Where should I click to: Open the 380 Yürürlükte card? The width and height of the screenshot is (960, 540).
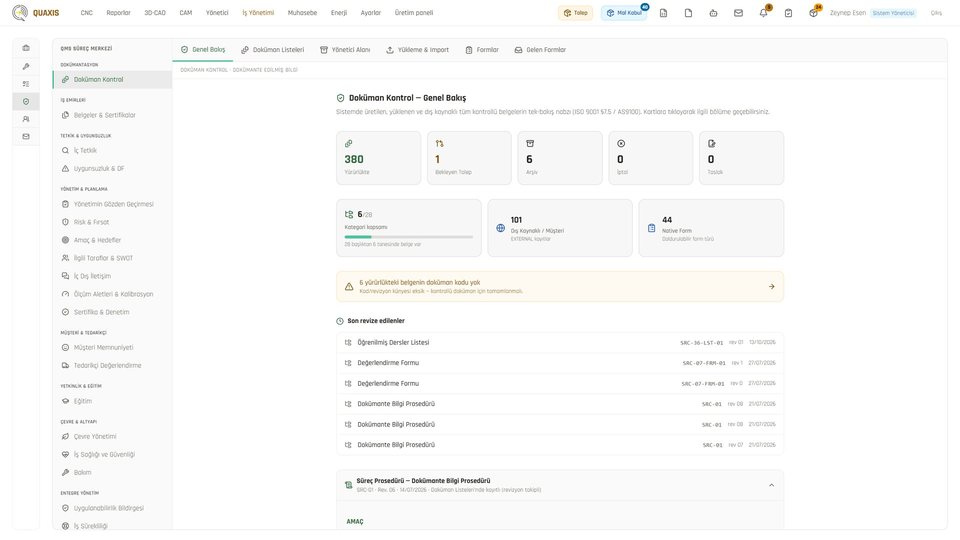coord(378,158)
